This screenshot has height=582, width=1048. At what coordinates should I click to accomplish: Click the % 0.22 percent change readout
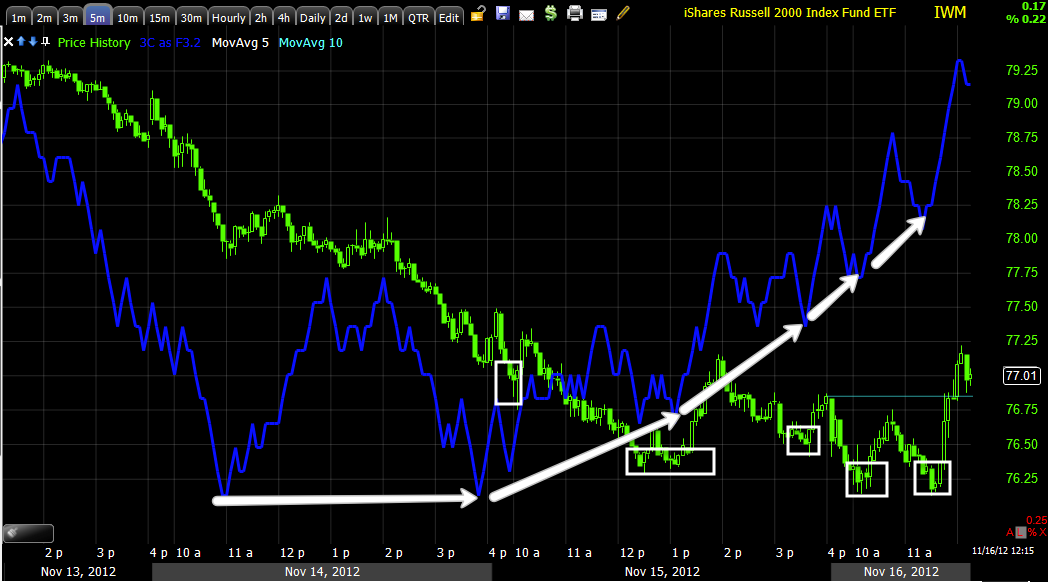(1026, 19)
